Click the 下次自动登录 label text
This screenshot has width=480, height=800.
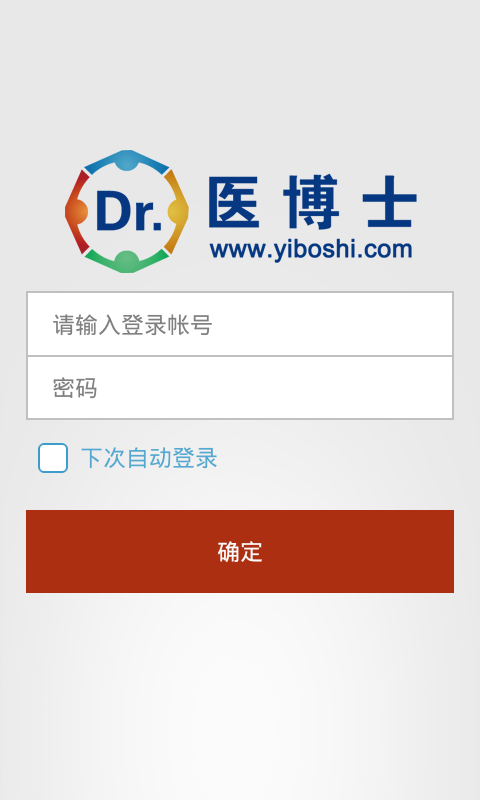coord(149,458)
